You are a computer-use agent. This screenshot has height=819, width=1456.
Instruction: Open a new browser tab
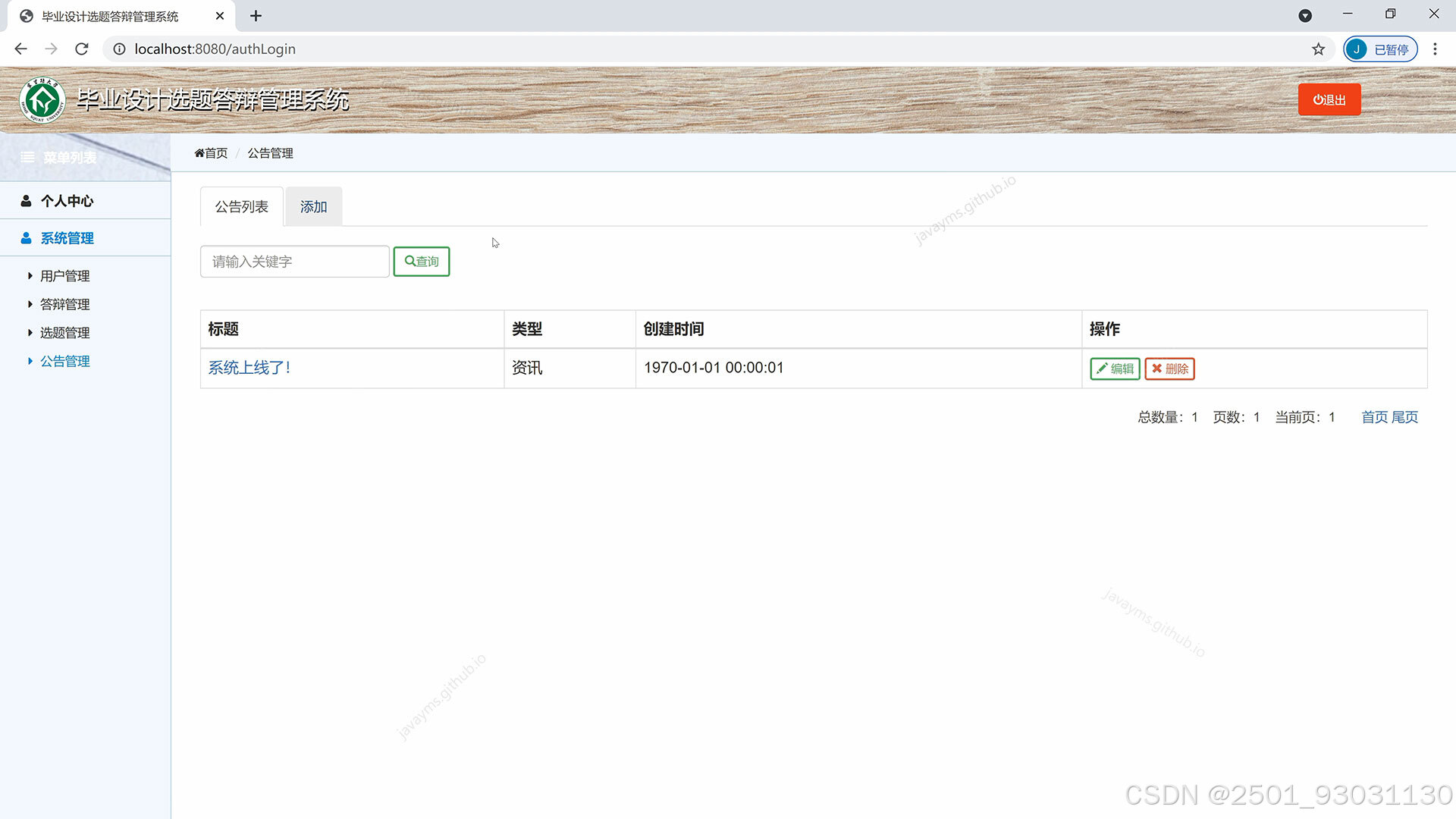256,16
